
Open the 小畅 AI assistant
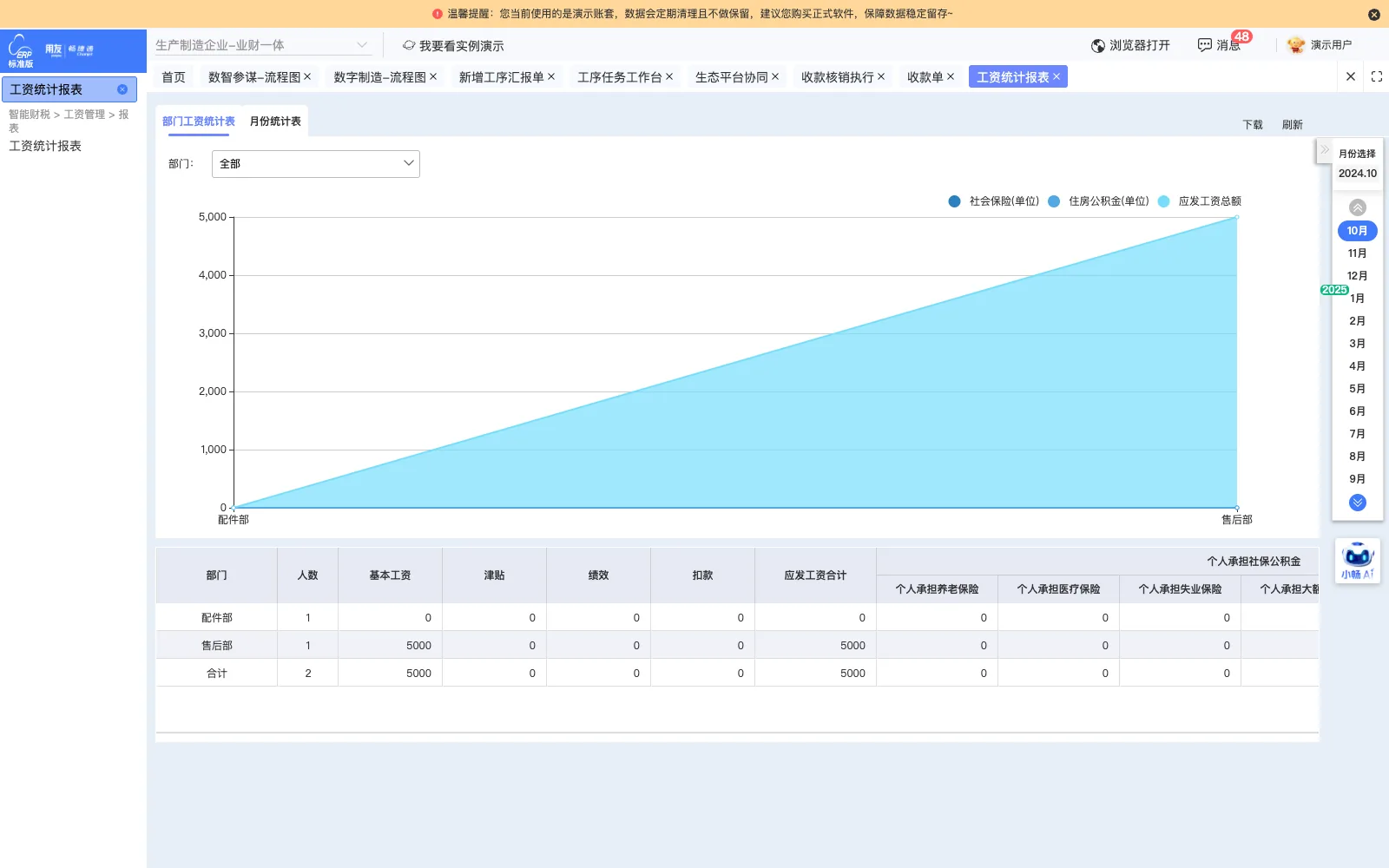click(1358, 561)
